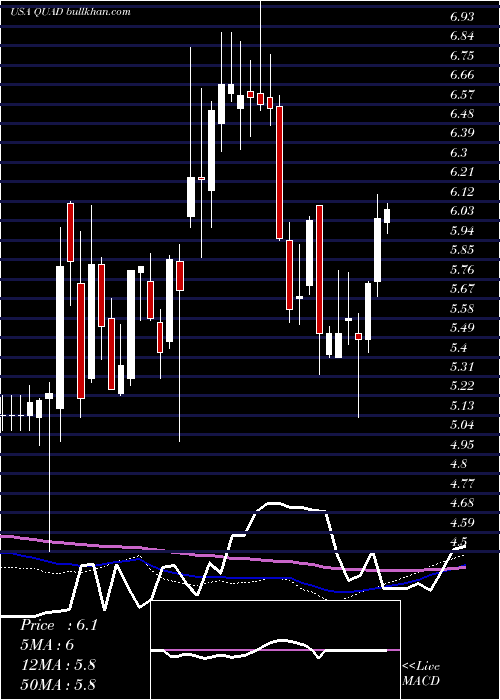Viewport: 500px width, 700px height.
Task: Select the 4.59 price level label
Action: [462, 521]
